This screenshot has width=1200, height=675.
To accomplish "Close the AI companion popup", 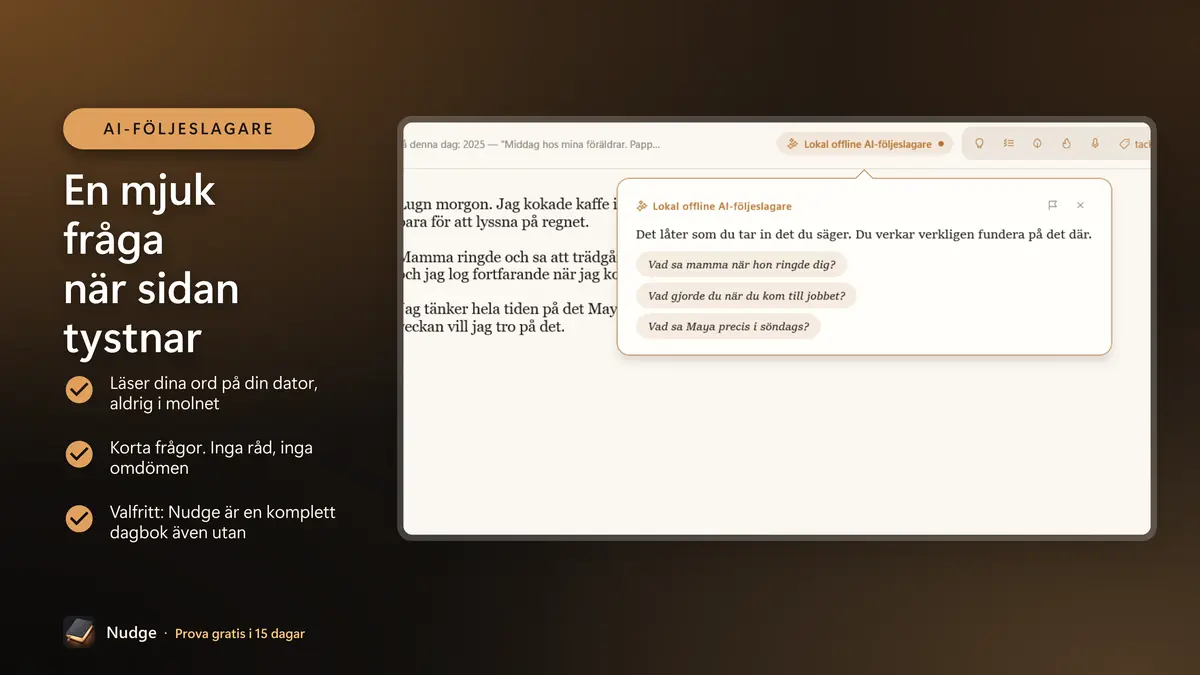I will pyautogui.click(x=1080, y=205).
